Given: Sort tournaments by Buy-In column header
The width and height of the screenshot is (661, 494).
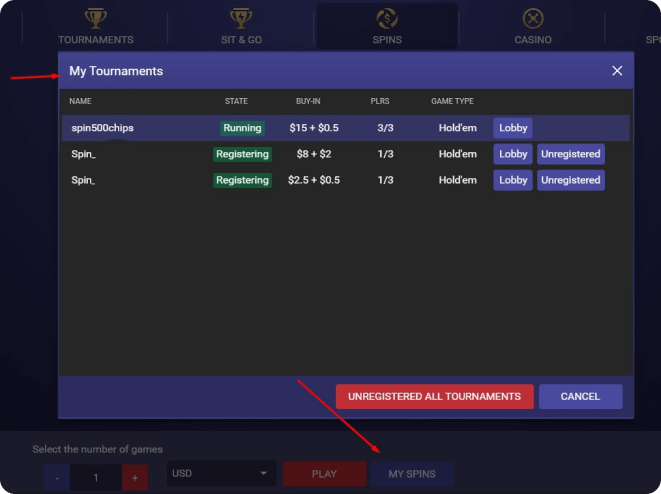Looking at the screenshot, I should click(x=309, y=101).
